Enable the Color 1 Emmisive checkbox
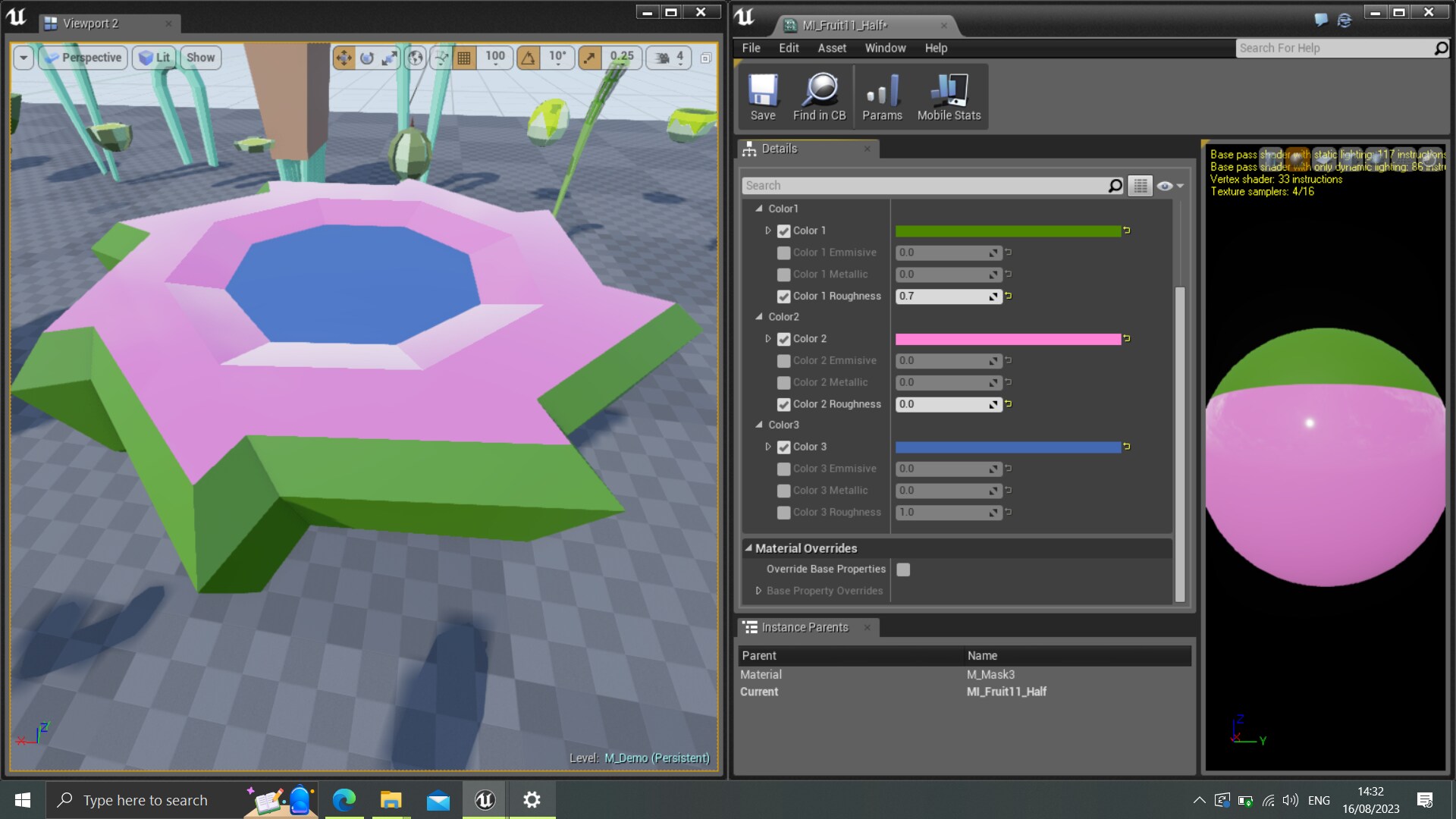Image resolution: width=1456 pixels, height=819 pixels. coord(783,253)
